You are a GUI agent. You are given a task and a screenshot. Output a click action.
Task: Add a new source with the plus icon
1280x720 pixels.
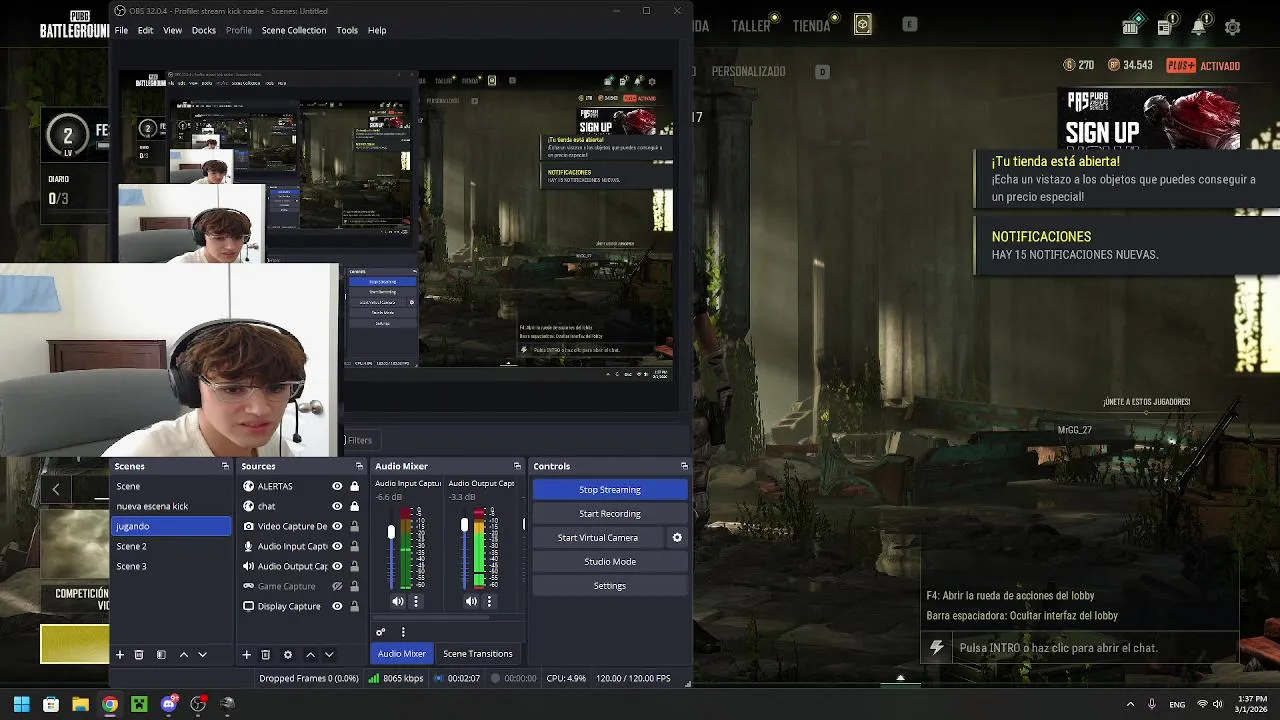point(246,654)
